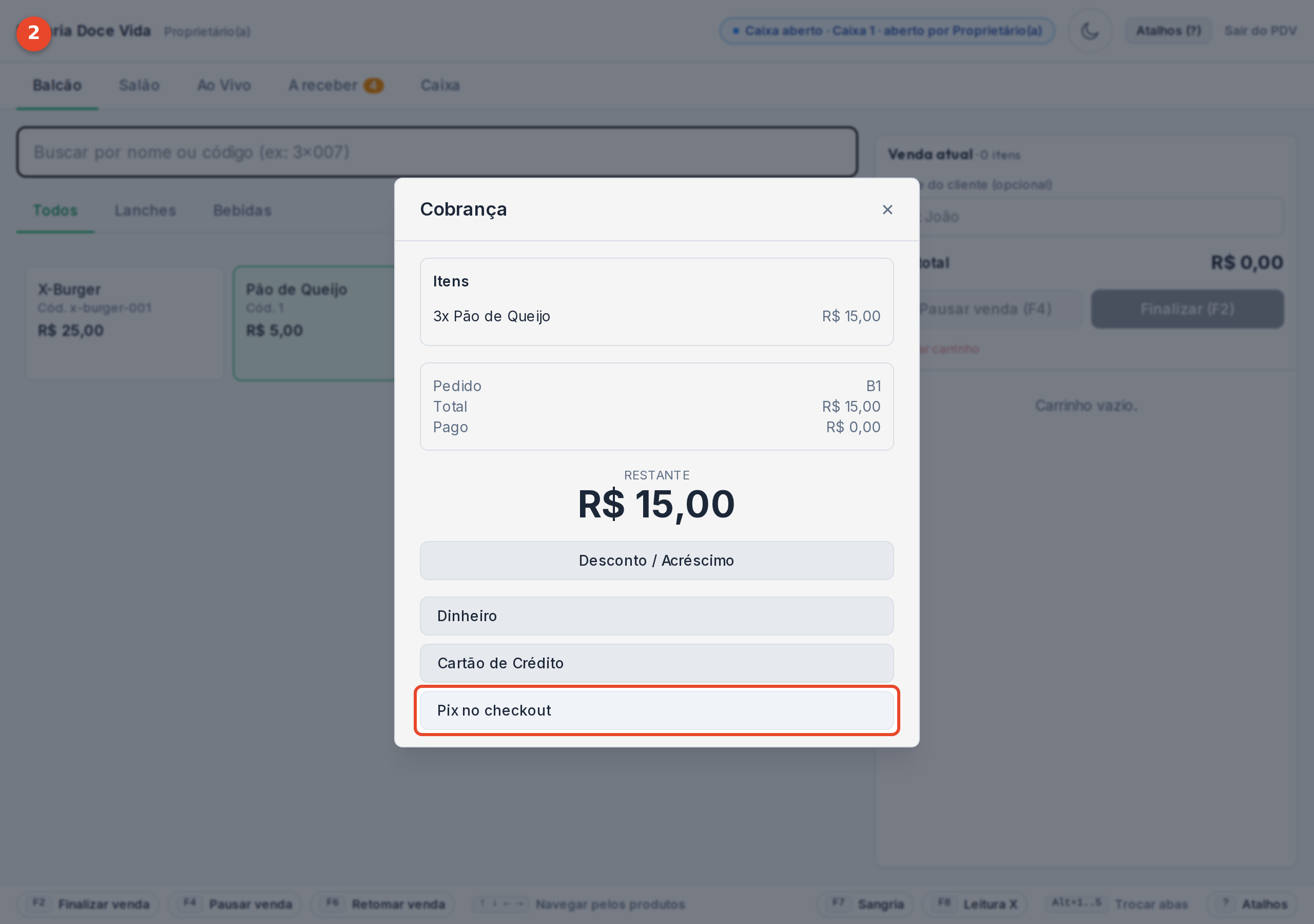
Task: Switch to the Salão tab
Action: pos(139,85)
